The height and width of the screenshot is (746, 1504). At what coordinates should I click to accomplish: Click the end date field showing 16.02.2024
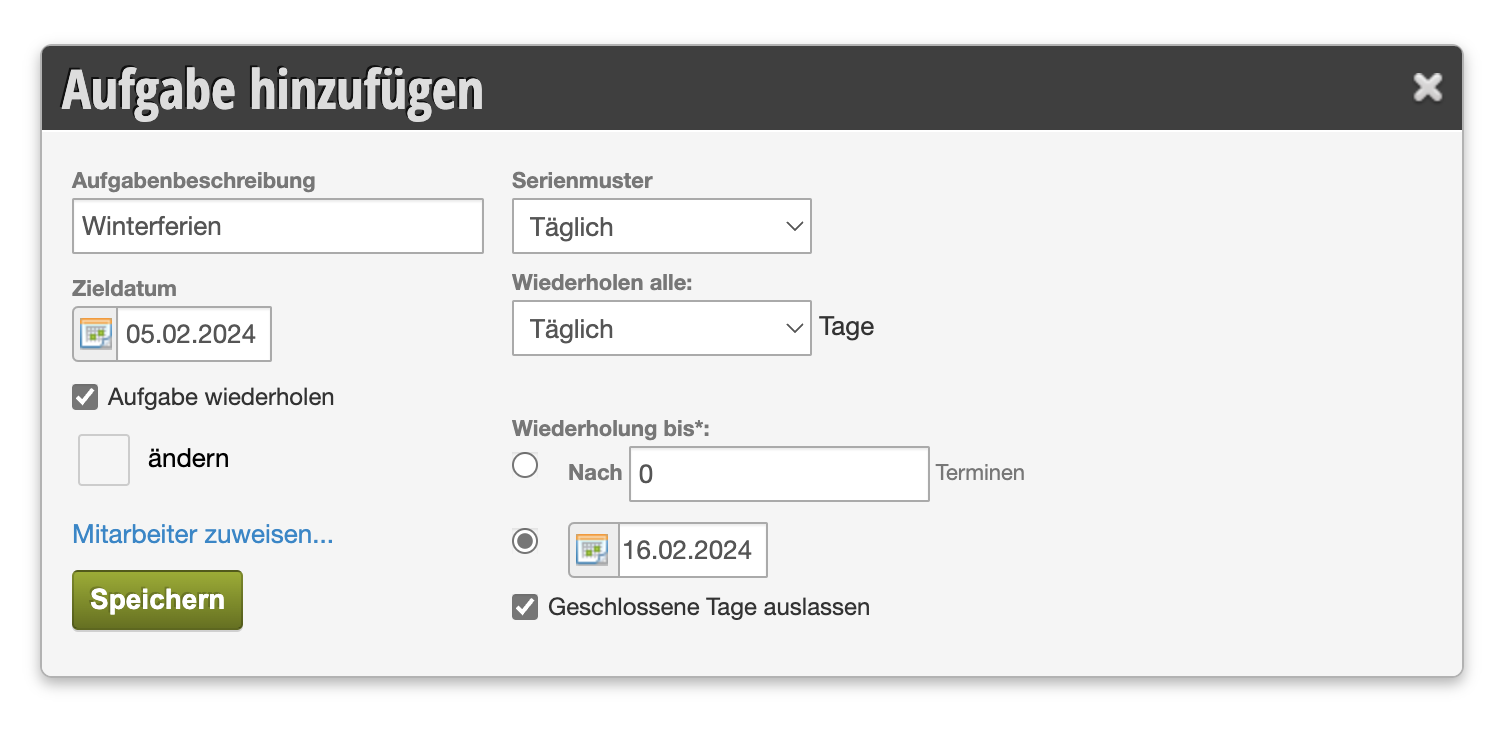[693, 550]
